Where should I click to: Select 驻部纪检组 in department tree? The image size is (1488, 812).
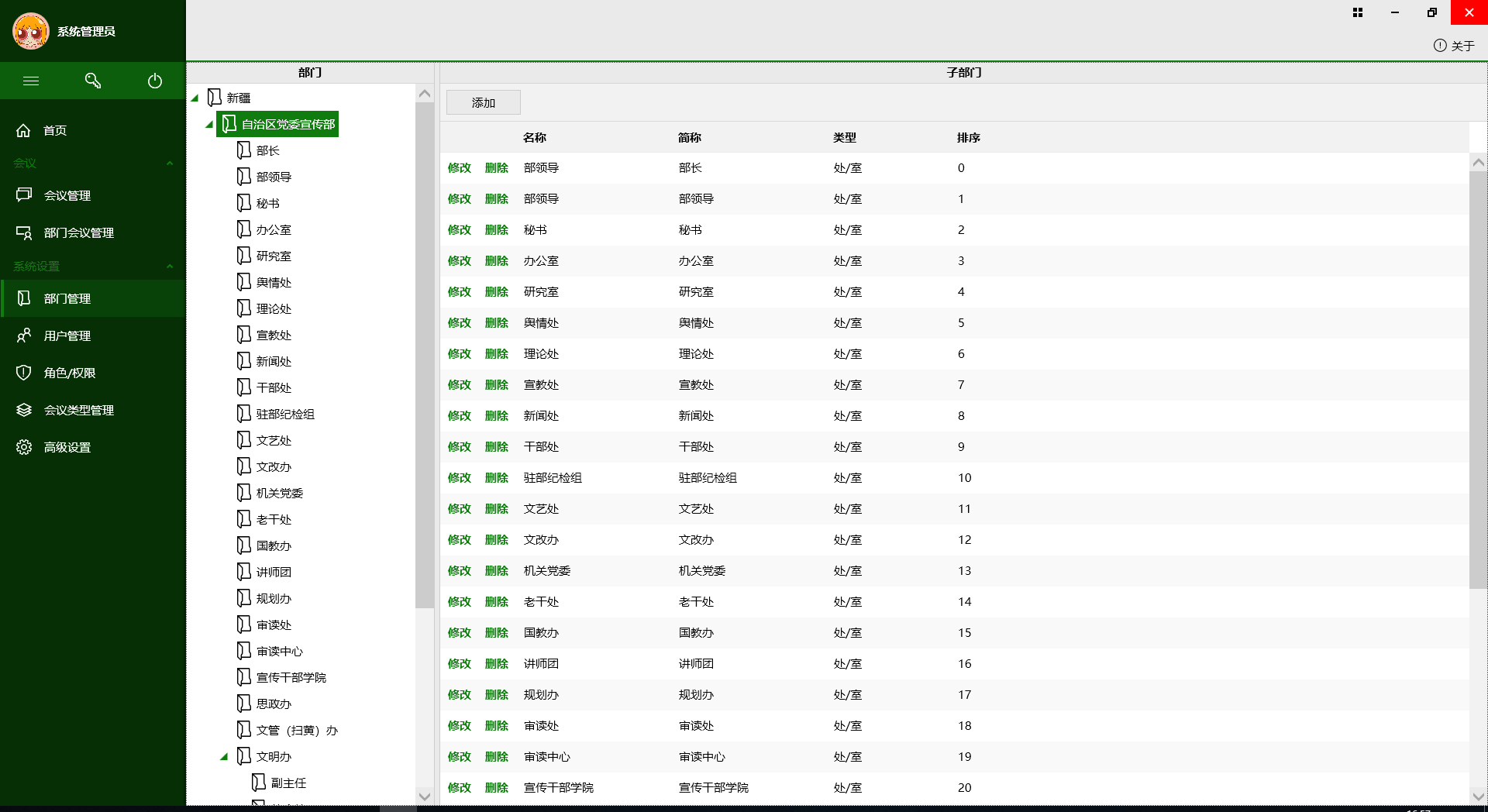point(285,415)
